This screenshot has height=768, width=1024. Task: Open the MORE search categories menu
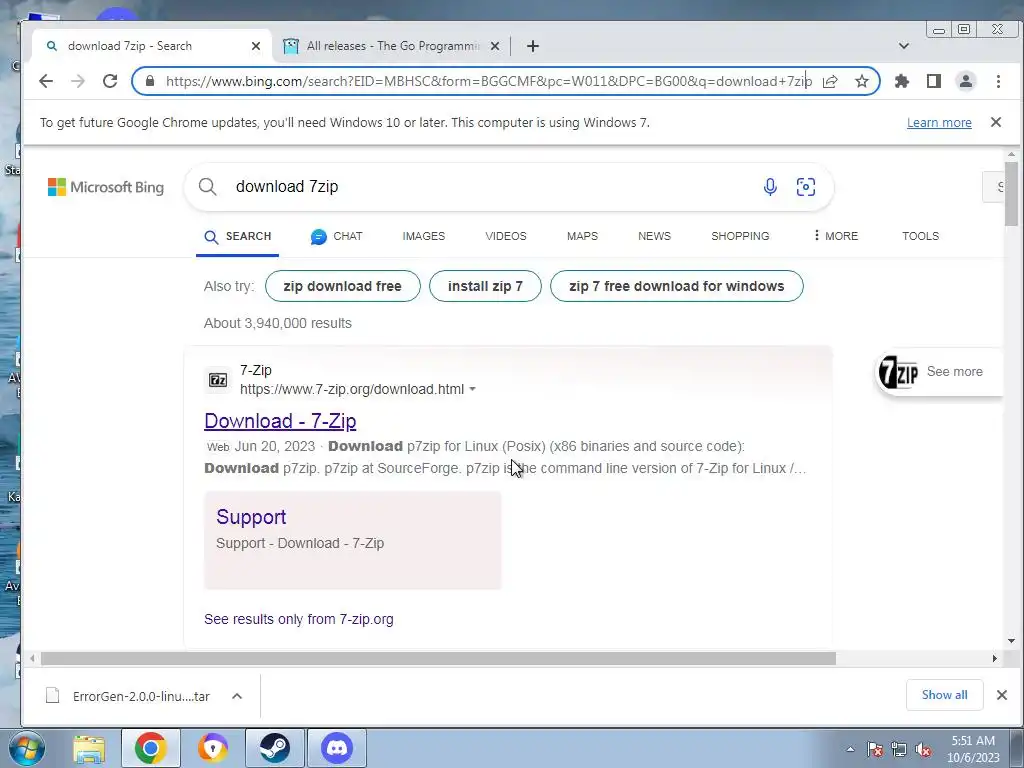point(835,236)
